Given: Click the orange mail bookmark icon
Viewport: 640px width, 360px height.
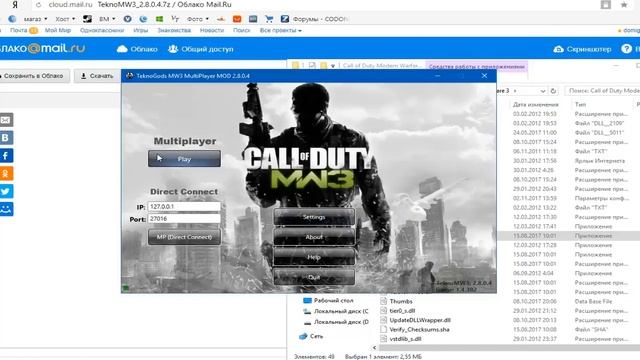Looking at the screenshot, I should tap(237, 19).
